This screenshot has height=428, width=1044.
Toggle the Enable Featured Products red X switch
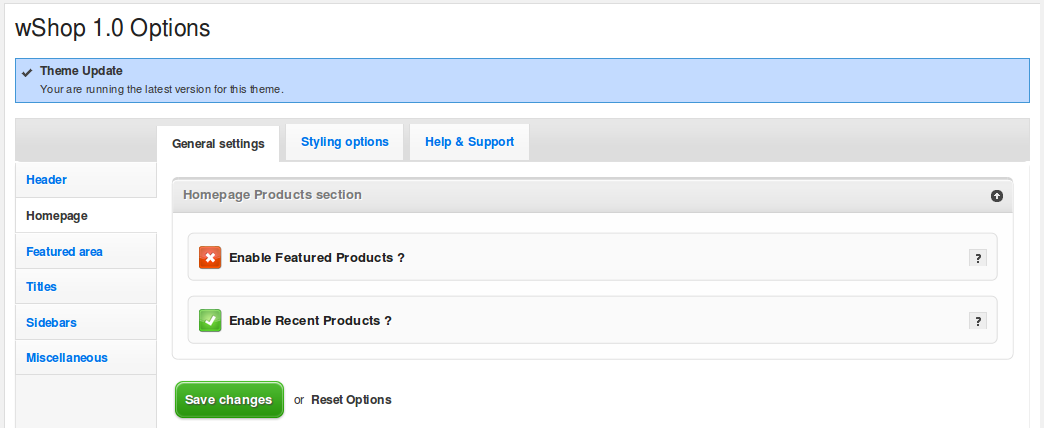click(210, 258)
